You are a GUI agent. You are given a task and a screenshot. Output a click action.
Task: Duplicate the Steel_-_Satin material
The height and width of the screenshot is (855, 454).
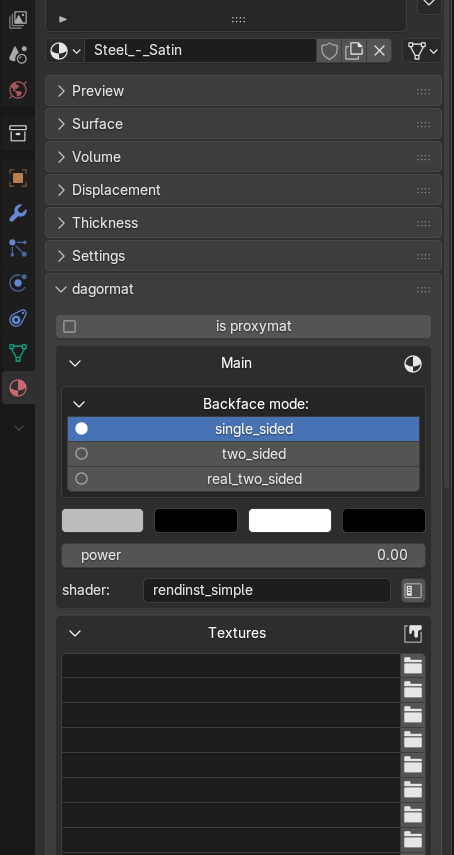(354, 51)
